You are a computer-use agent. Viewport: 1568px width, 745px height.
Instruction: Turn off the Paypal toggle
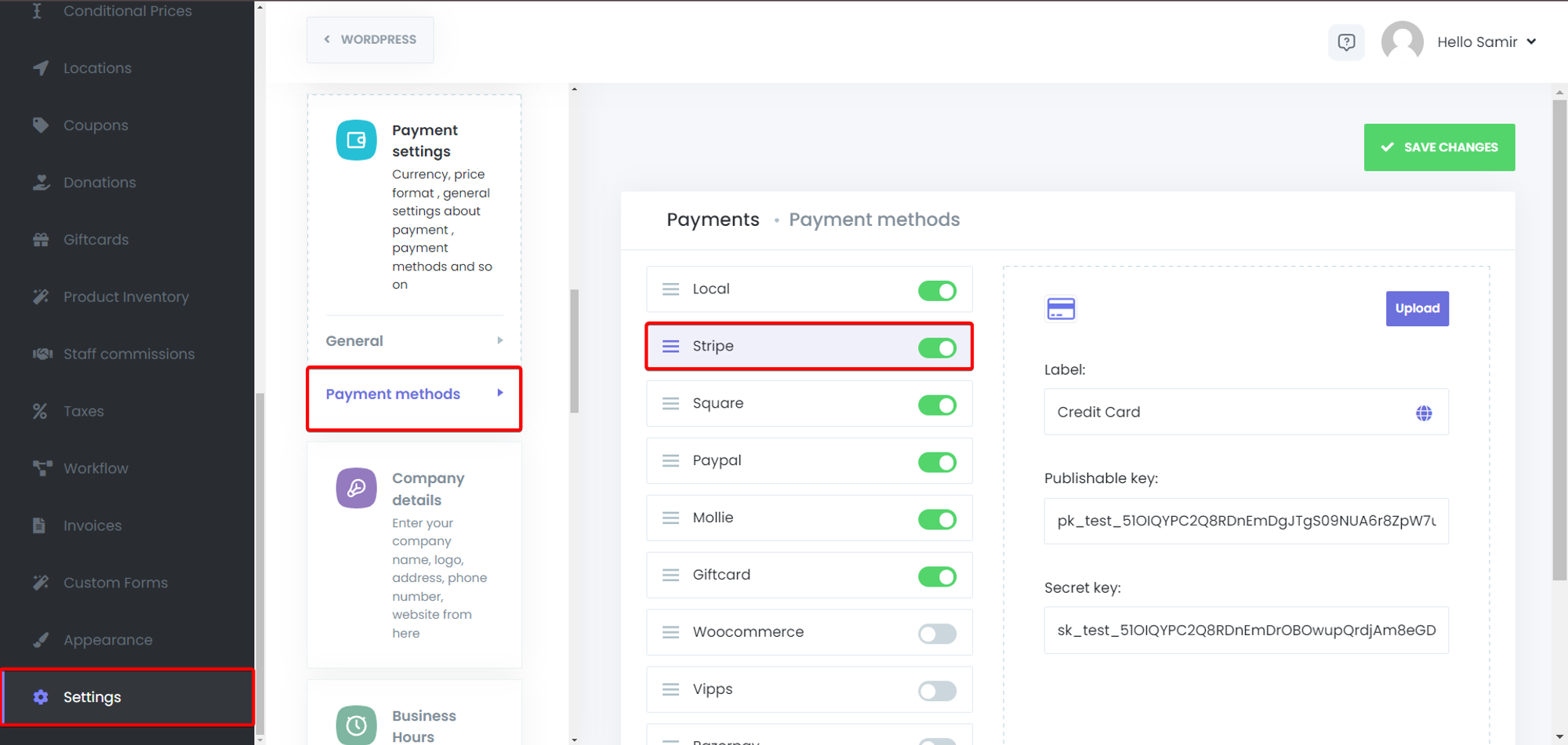[x=937, y=462]
